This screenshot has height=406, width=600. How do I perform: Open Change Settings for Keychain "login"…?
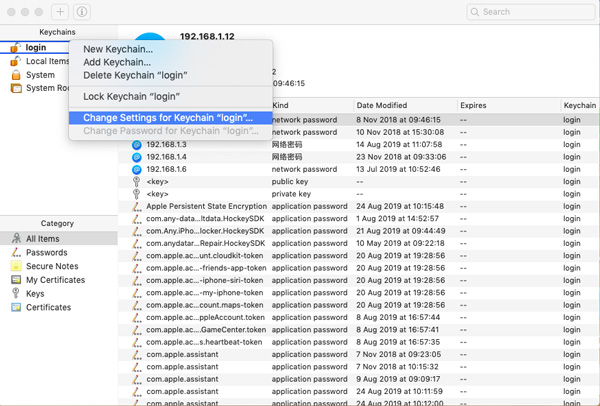pyautogui.click(x=170, y=118)
